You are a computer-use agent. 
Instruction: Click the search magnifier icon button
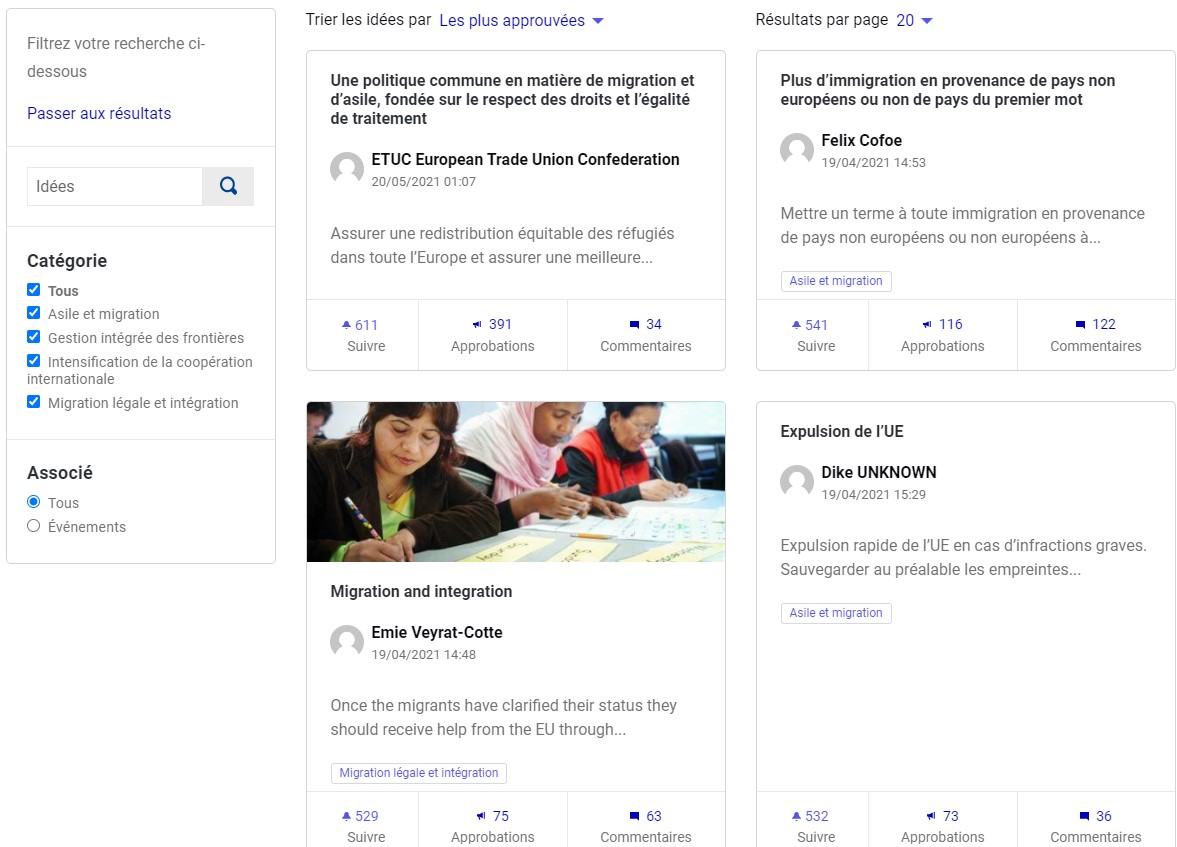click(228, 186)
